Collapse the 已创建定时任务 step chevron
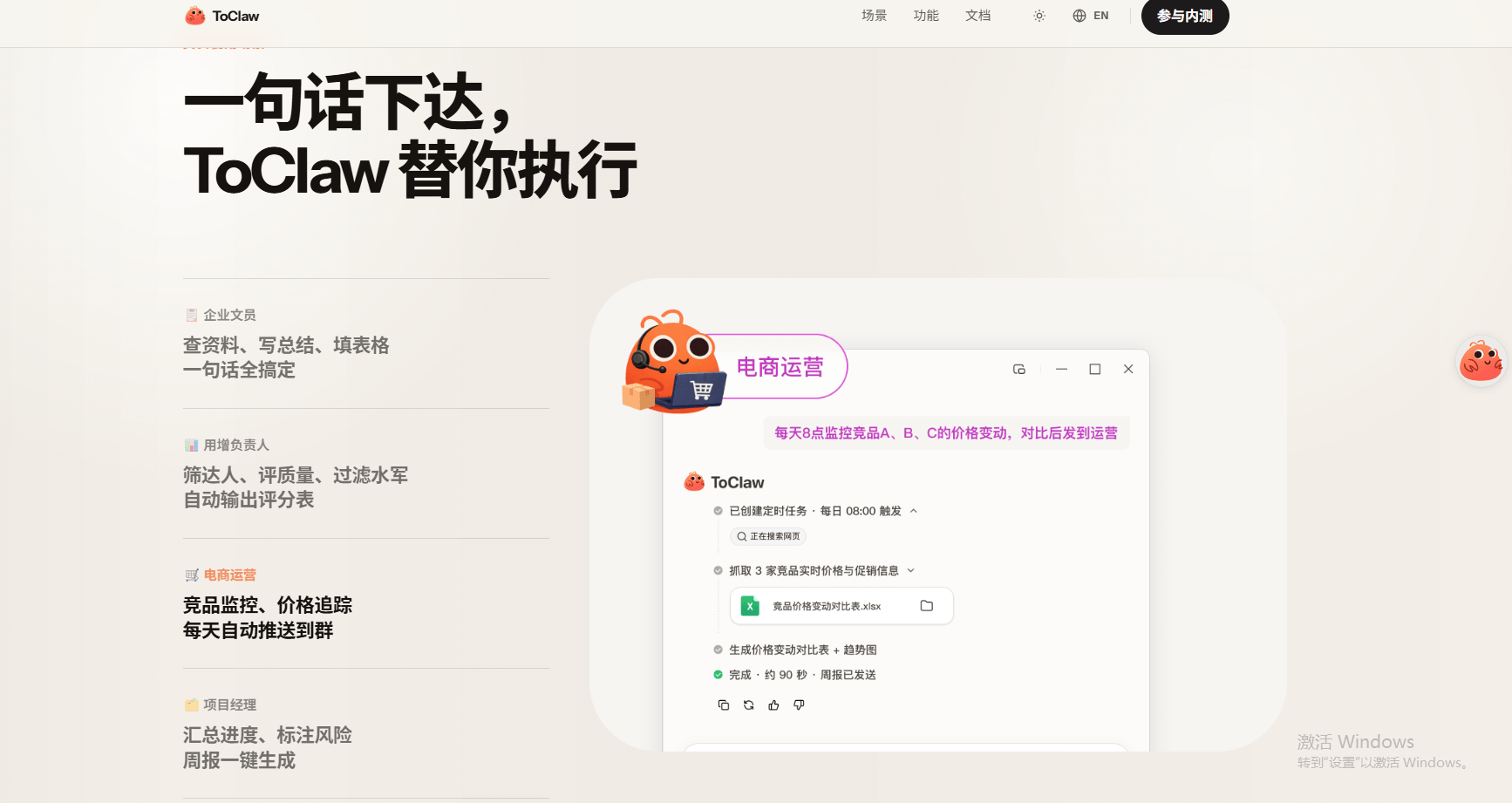 pyautogui.click(x=914, y=511)
